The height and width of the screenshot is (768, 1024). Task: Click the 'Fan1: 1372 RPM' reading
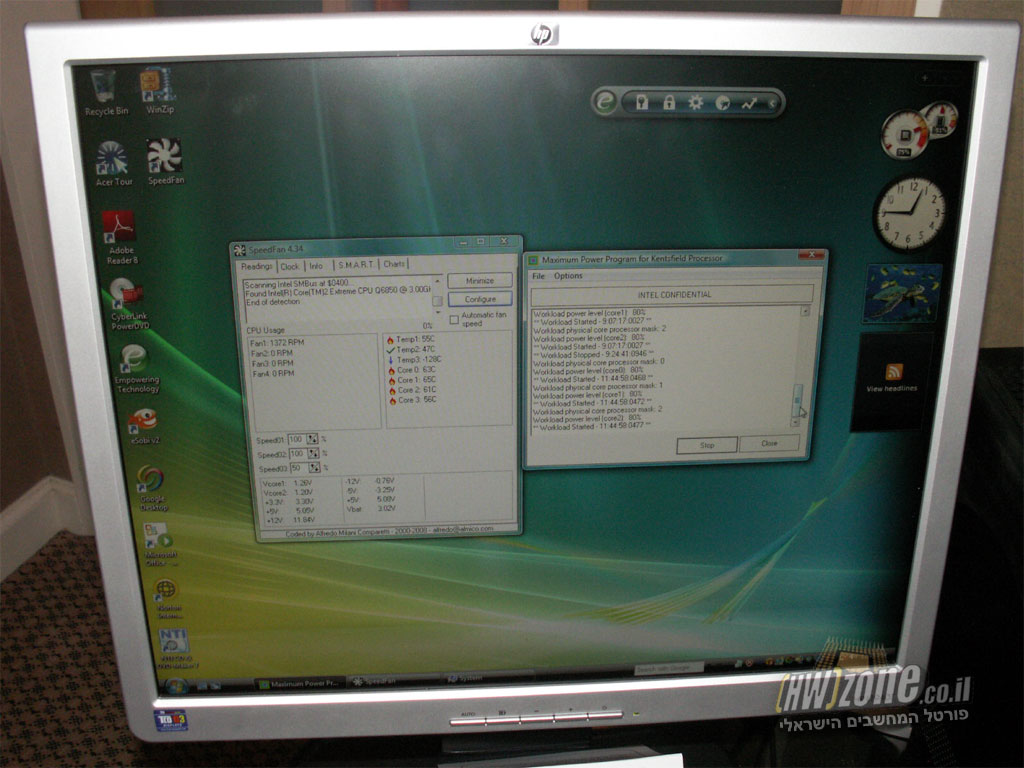click(x=276, y=343)
